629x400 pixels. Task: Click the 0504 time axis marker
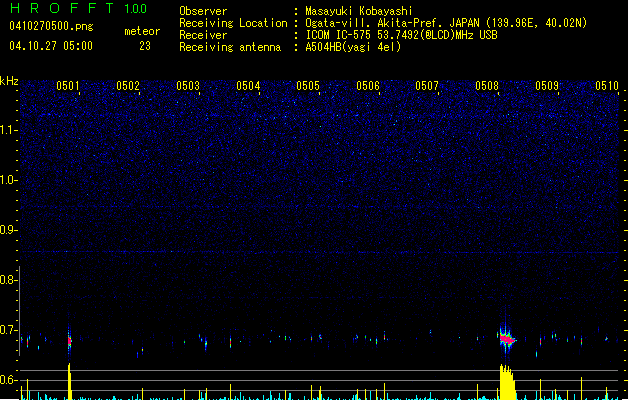tap(248, 86)
